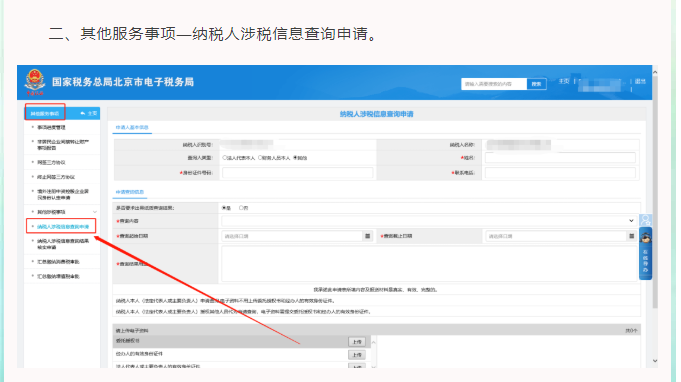Open calendar icon for query start date
681x382 pixels.
367,236
